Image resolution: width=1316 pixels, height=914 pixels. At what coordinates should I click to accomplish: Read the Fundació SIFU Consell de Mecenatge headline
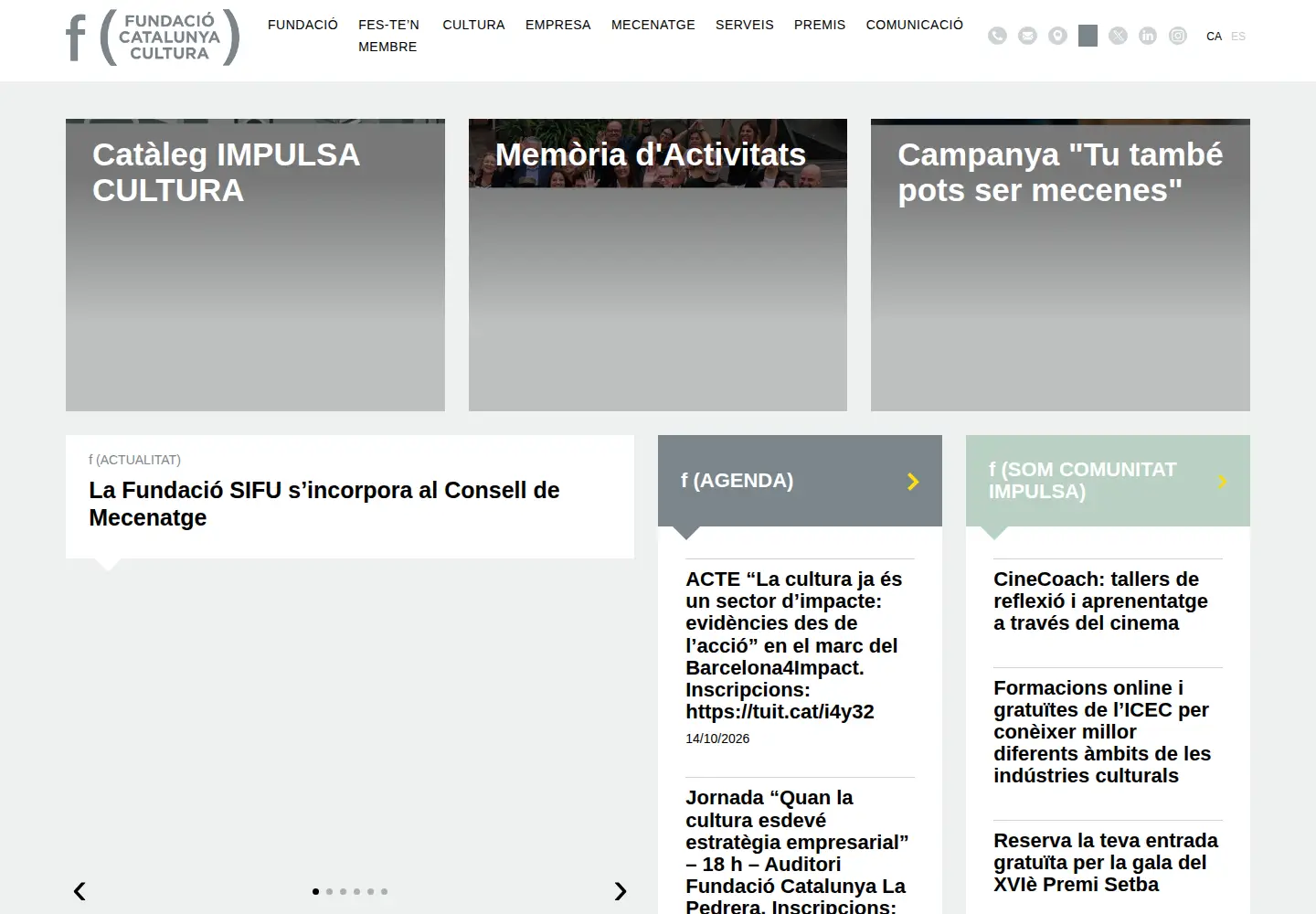[x=324, y=504]
